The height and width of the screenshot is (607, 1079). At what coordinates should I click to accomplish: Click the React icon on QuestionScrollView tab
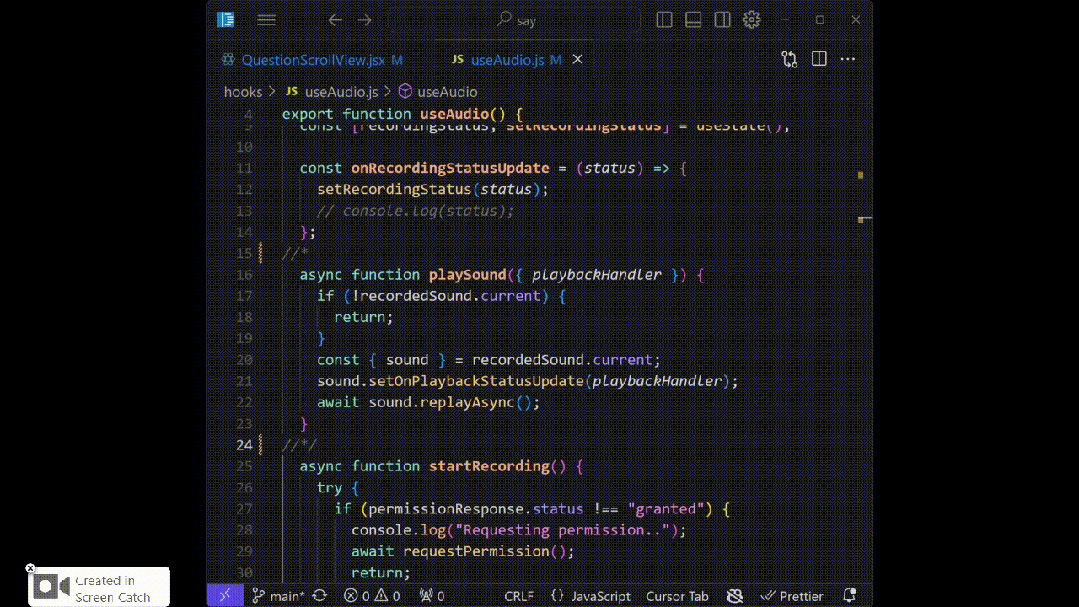(228, 59)
